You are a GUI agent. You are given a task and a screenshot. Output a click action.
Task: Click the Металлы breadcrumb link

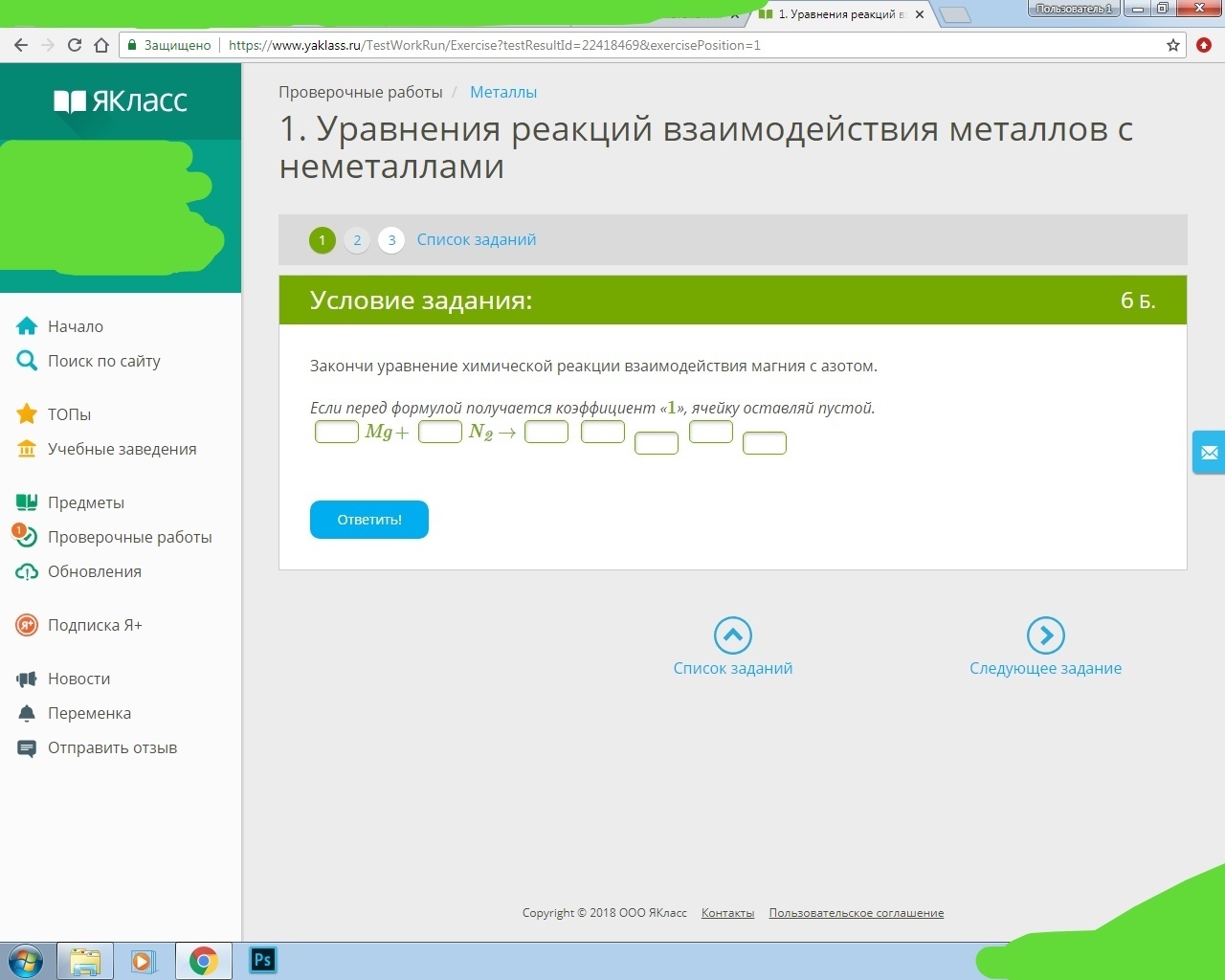point(503,92)
